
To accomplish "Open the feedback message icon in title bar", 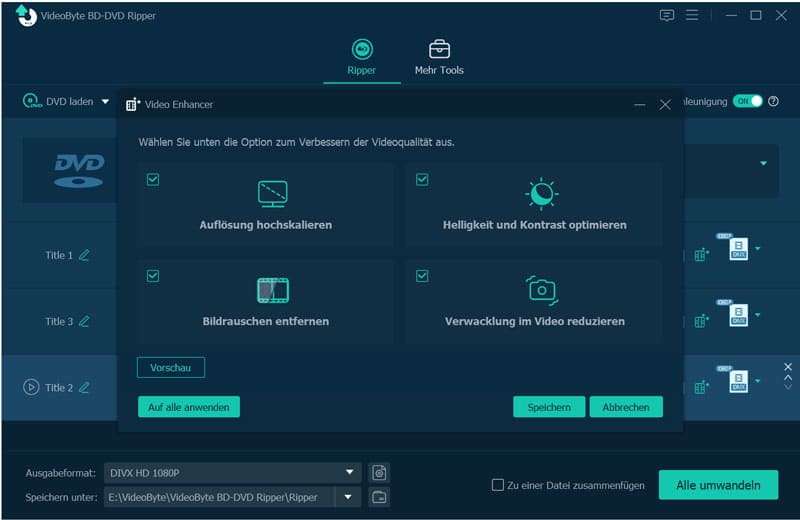I will [x=666, y=15].
